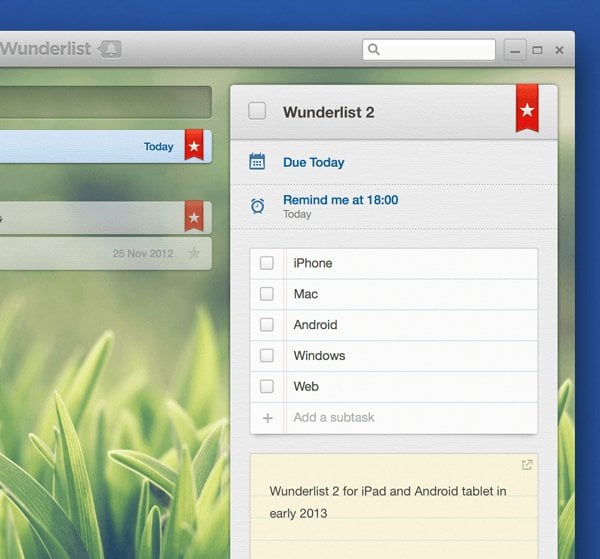
Task: Tick the iPhone subtask checkbox
Action: [x=267, y=263]
